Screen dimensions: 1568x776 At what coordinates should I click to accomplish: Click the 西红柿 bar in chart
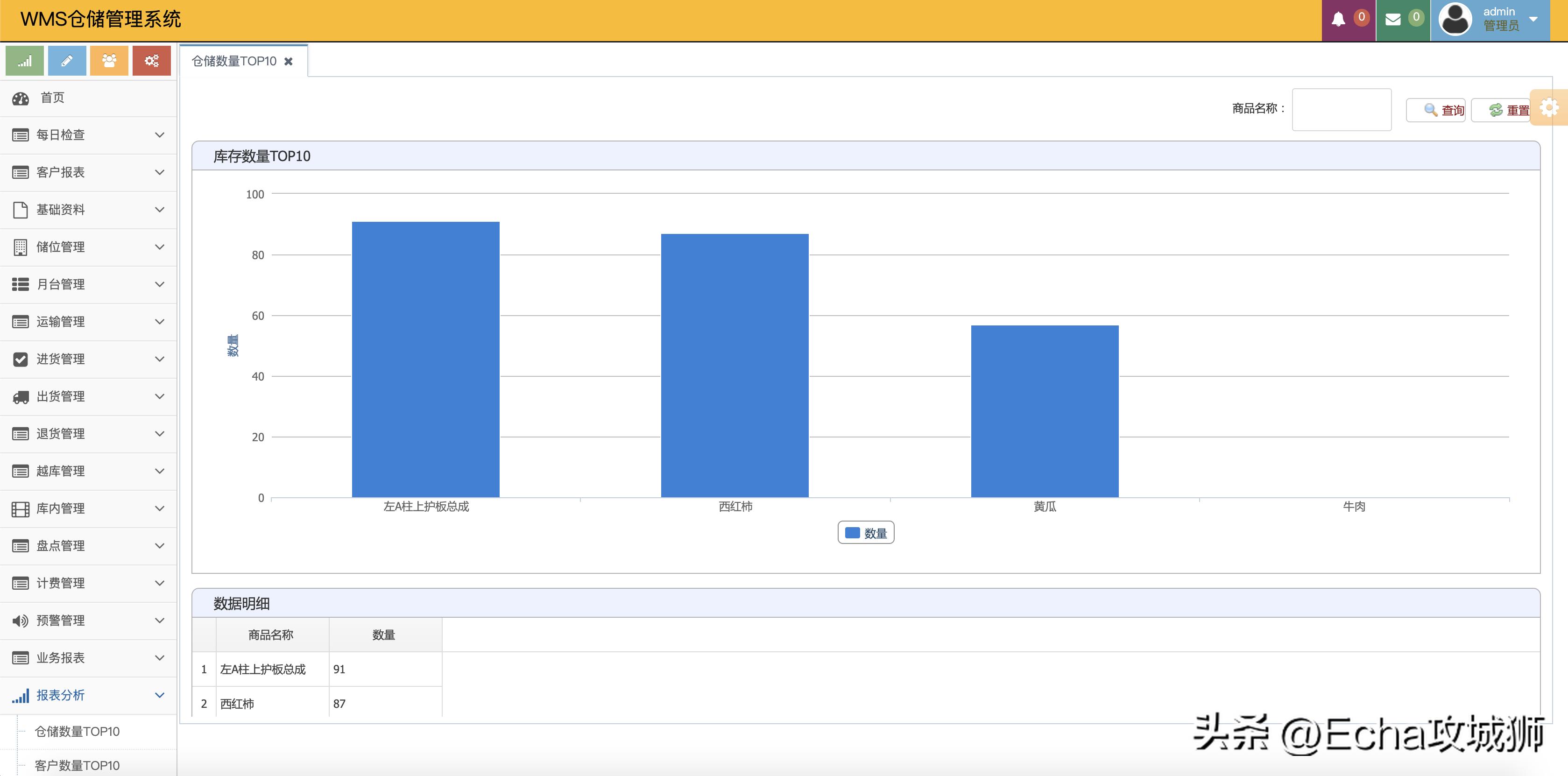735,365
